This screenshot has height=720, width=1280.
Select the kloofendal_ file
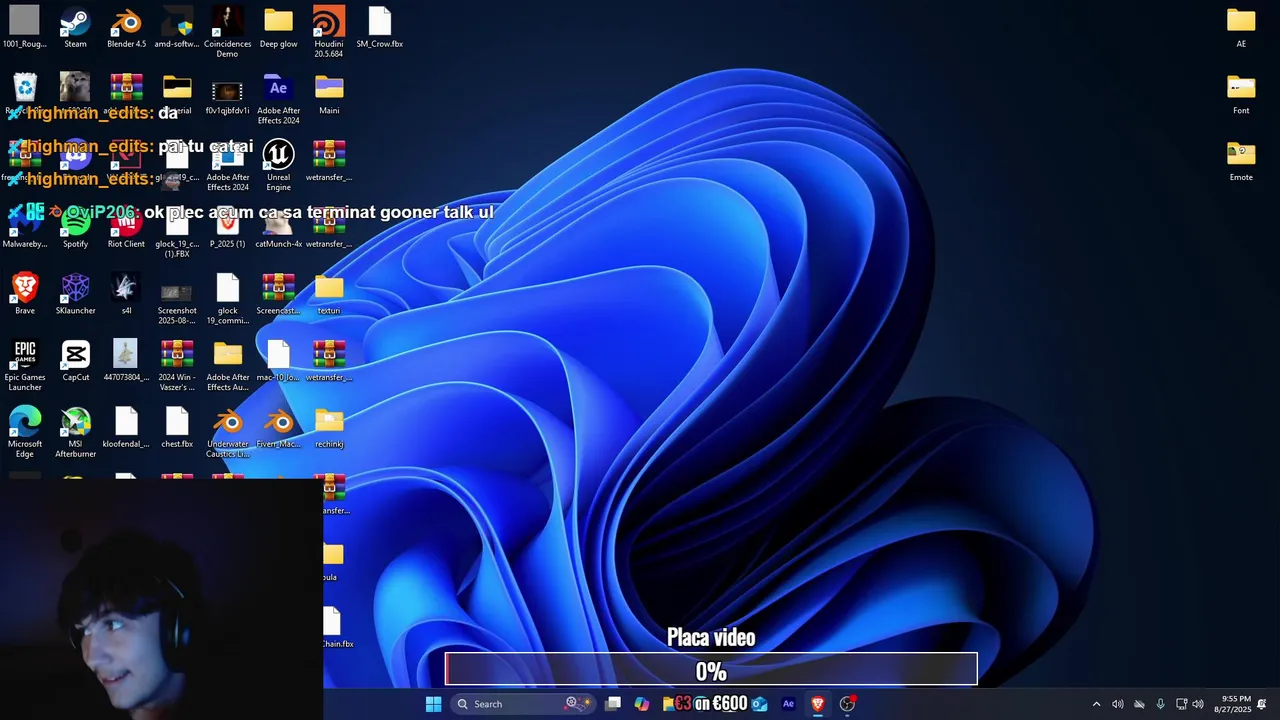click(x=126, y=428)
